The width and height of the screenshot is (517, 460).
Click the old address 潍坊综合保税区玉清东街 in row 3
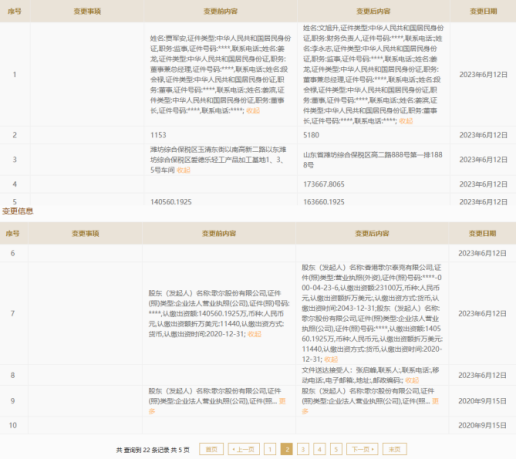click(218, 160)
